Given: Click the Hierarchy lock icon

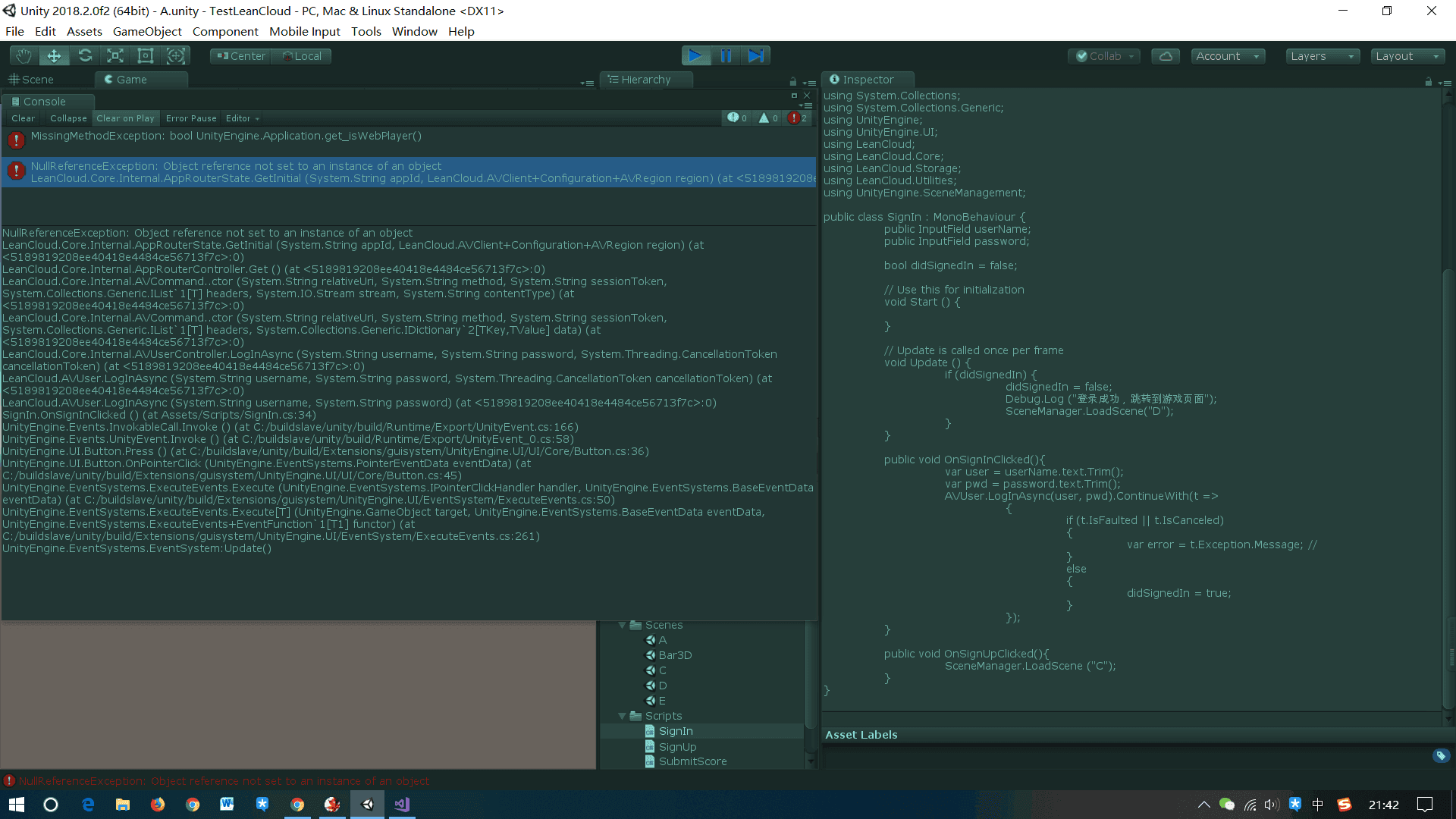Looking at the screenshot, I should point(793,81).
